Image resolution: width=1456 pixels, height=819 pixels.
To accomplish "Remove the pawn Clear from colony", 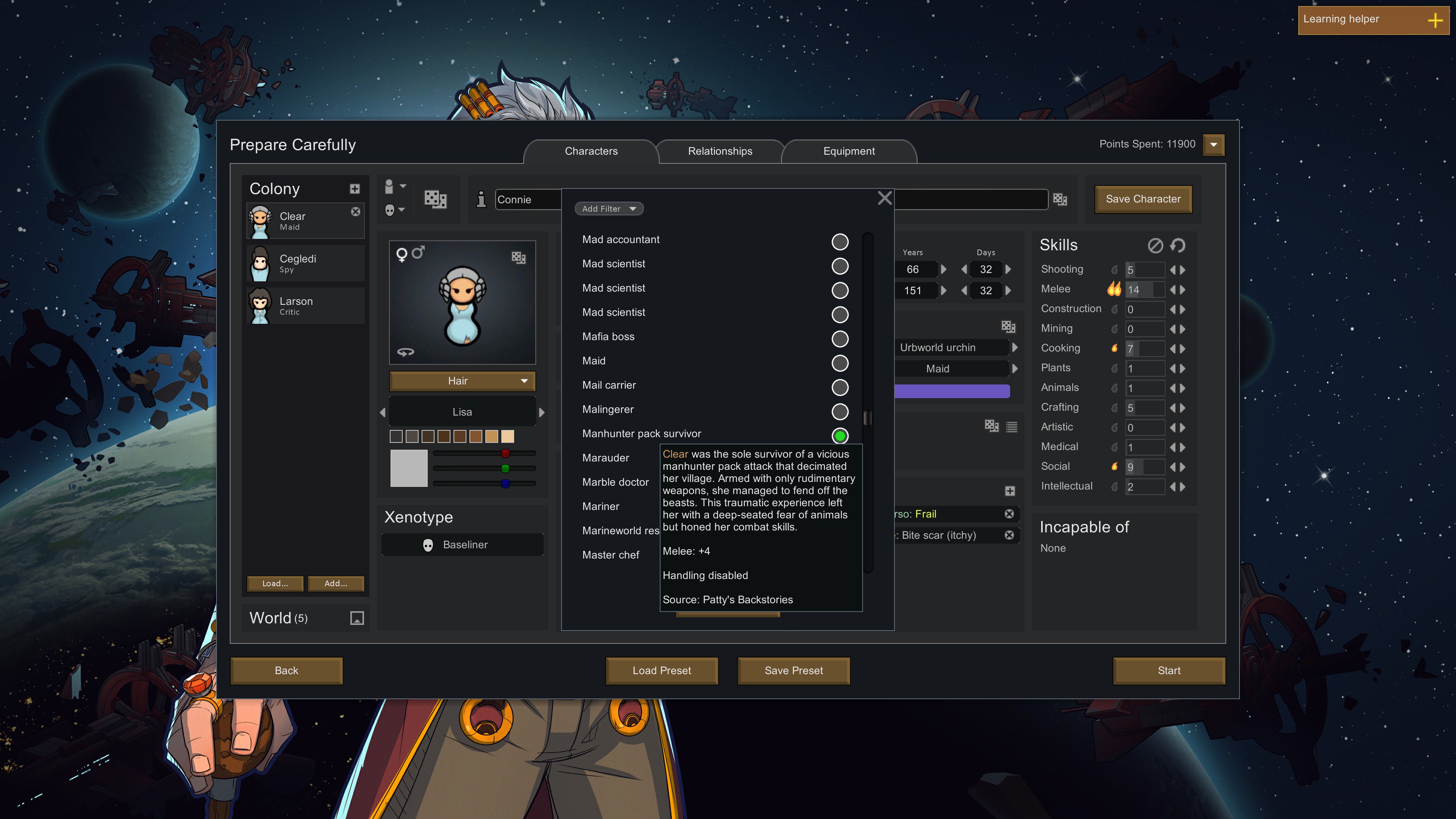I will point(356,212).
